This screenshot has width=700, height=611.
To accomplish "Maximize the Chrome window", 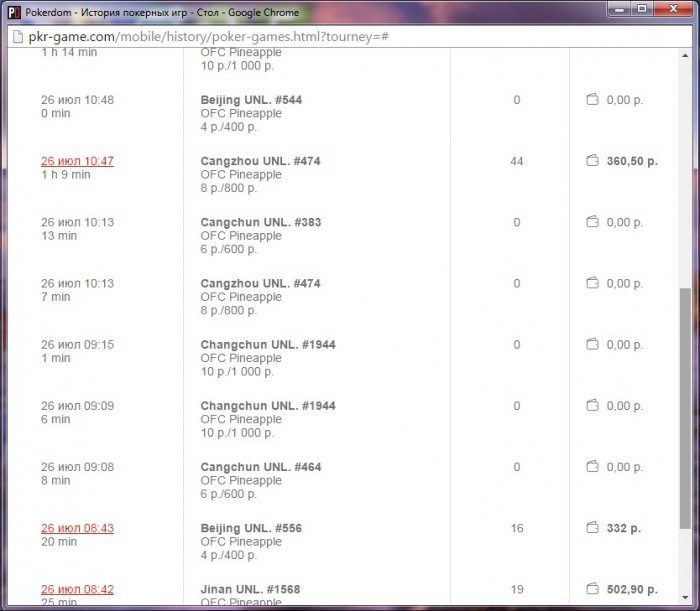I will click(x=642, y=9).
